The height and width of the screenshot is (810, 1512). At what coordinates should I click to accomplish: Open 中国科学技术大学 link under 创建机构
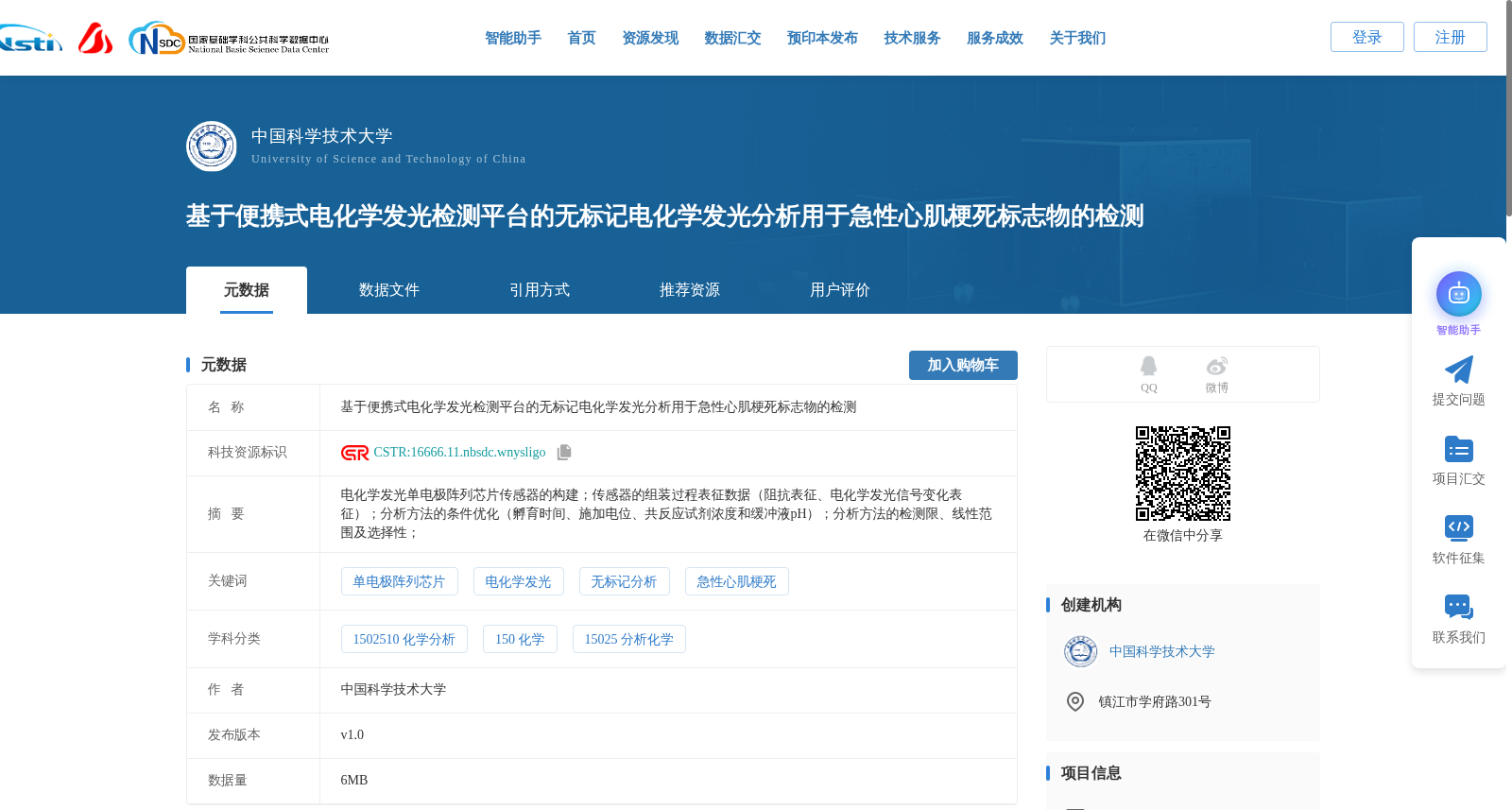tap(1161, 651)
